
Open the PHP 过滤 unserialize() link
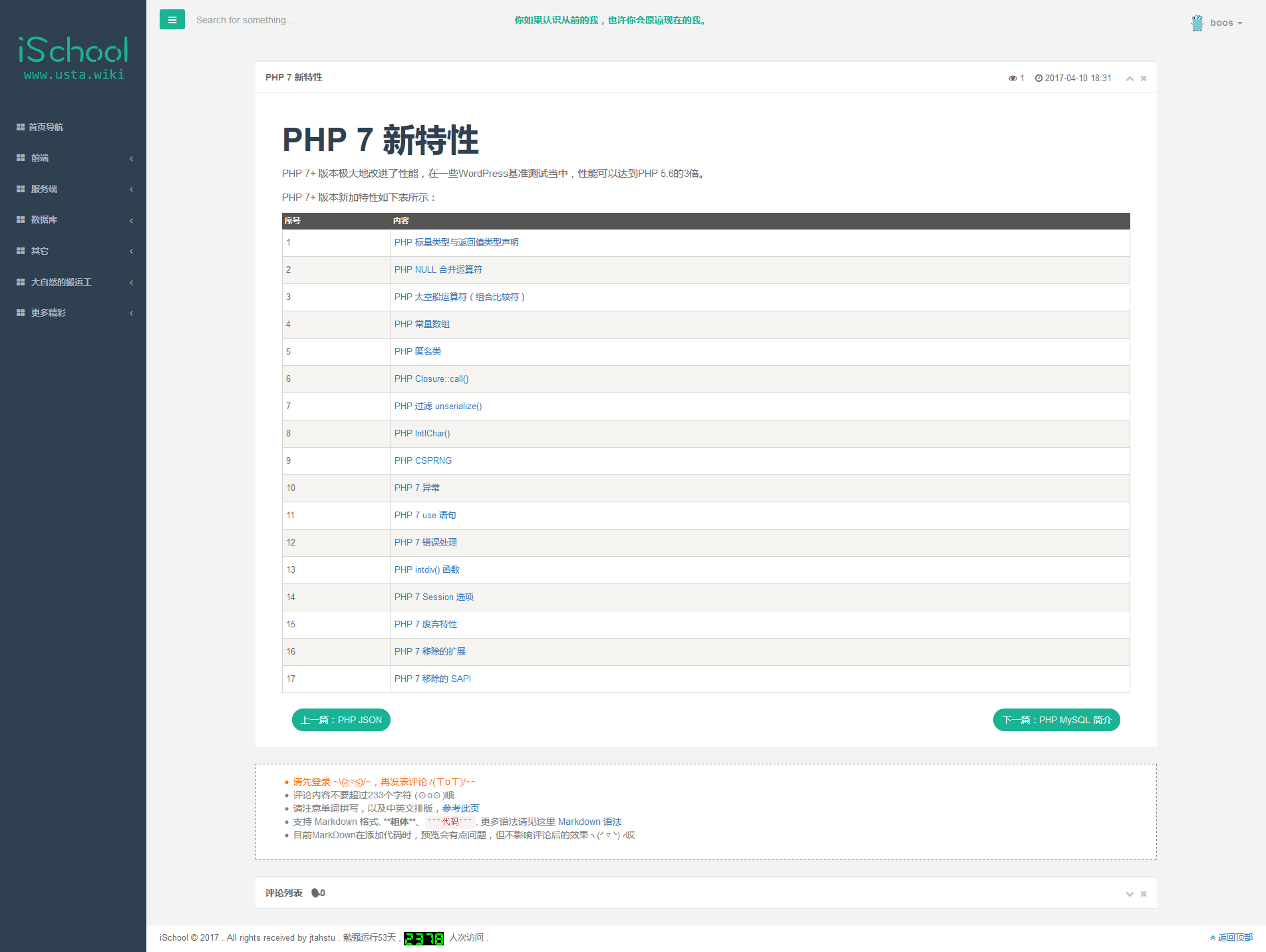coord(438,406)
